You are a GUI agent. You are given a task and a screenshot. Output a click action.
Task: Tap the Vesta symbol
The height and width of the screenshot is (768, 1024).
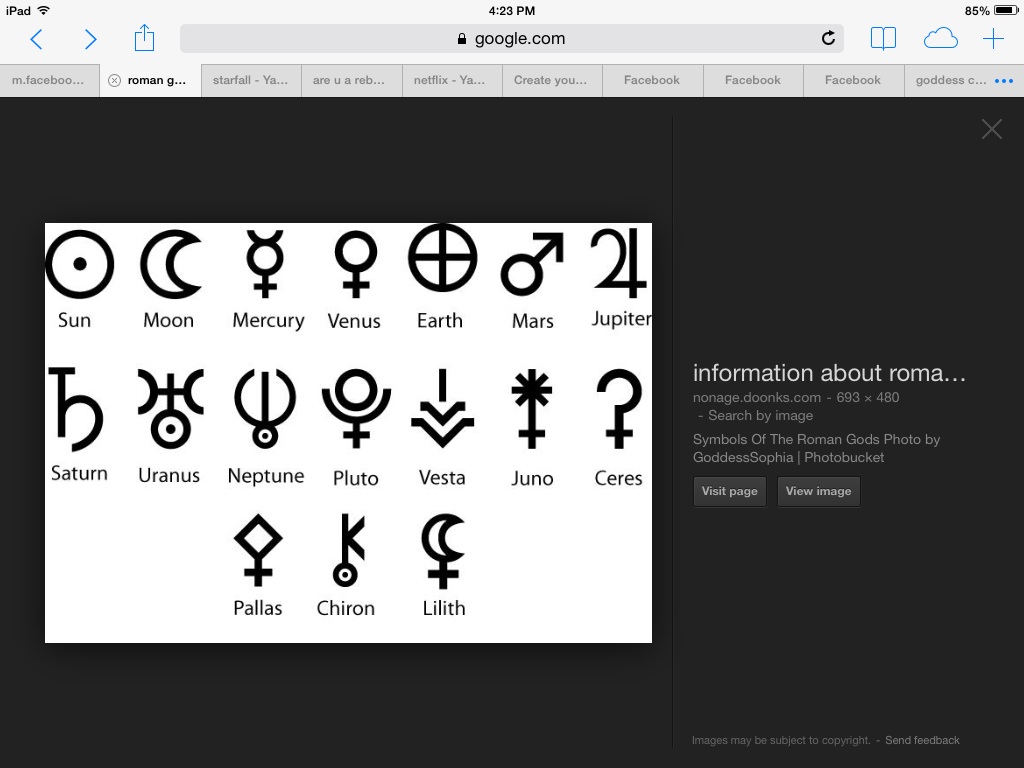(442, 409)
